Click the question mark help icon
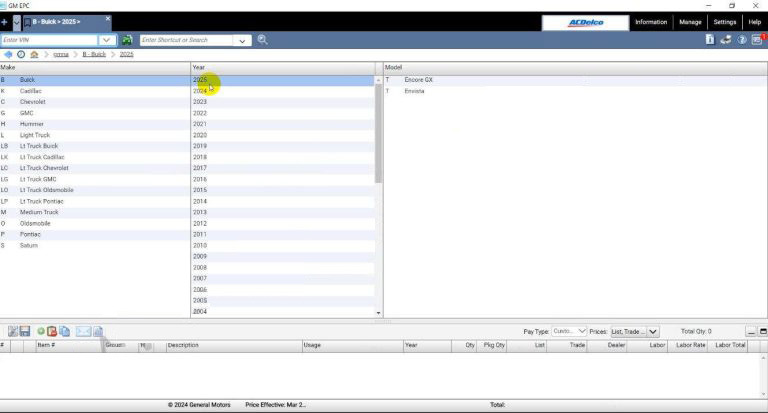Viewport: 768px width, 413px height. point(742,40)
